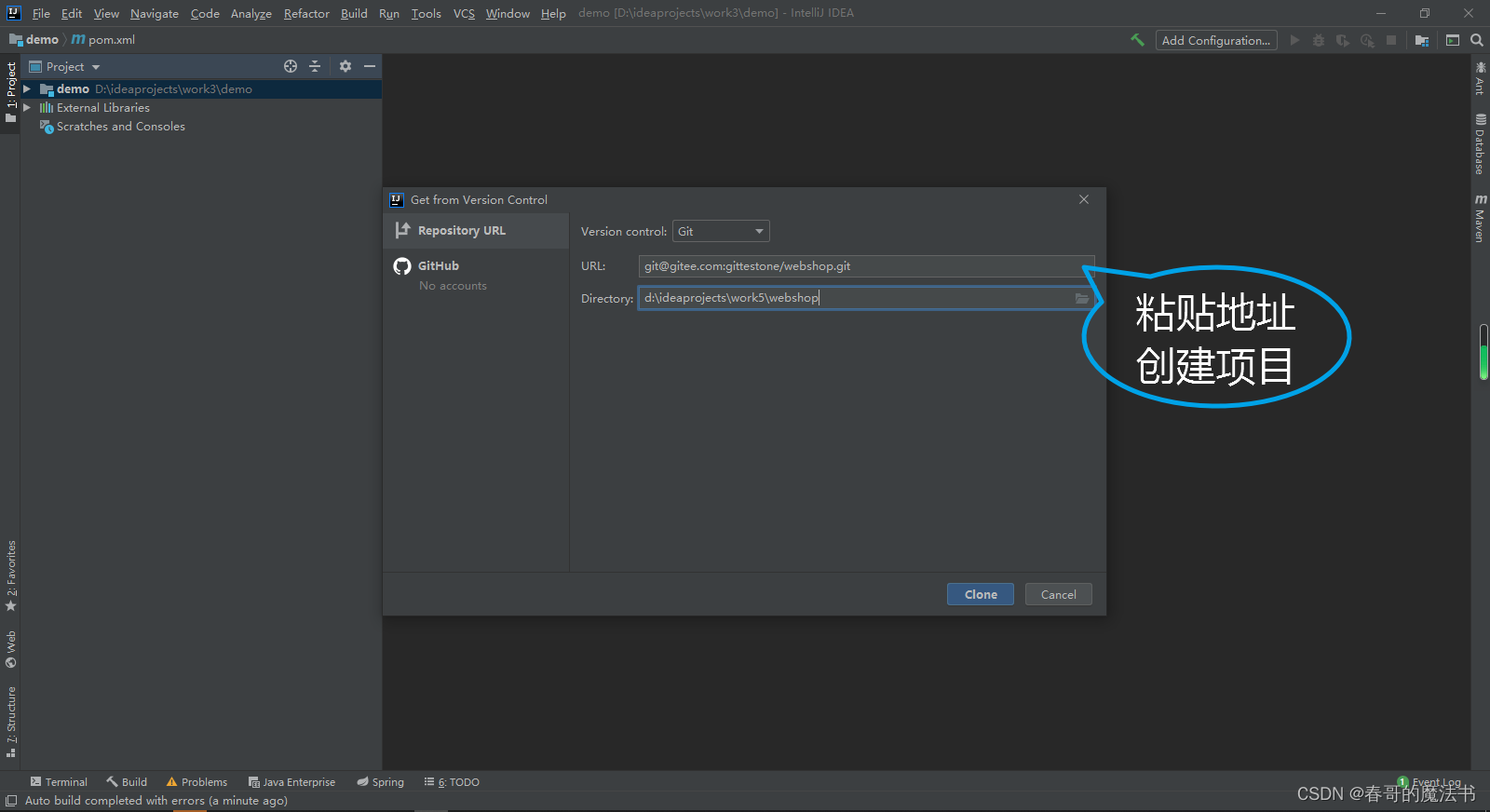
Task: Open Project panel settings gear
Action: coord(345,66)
